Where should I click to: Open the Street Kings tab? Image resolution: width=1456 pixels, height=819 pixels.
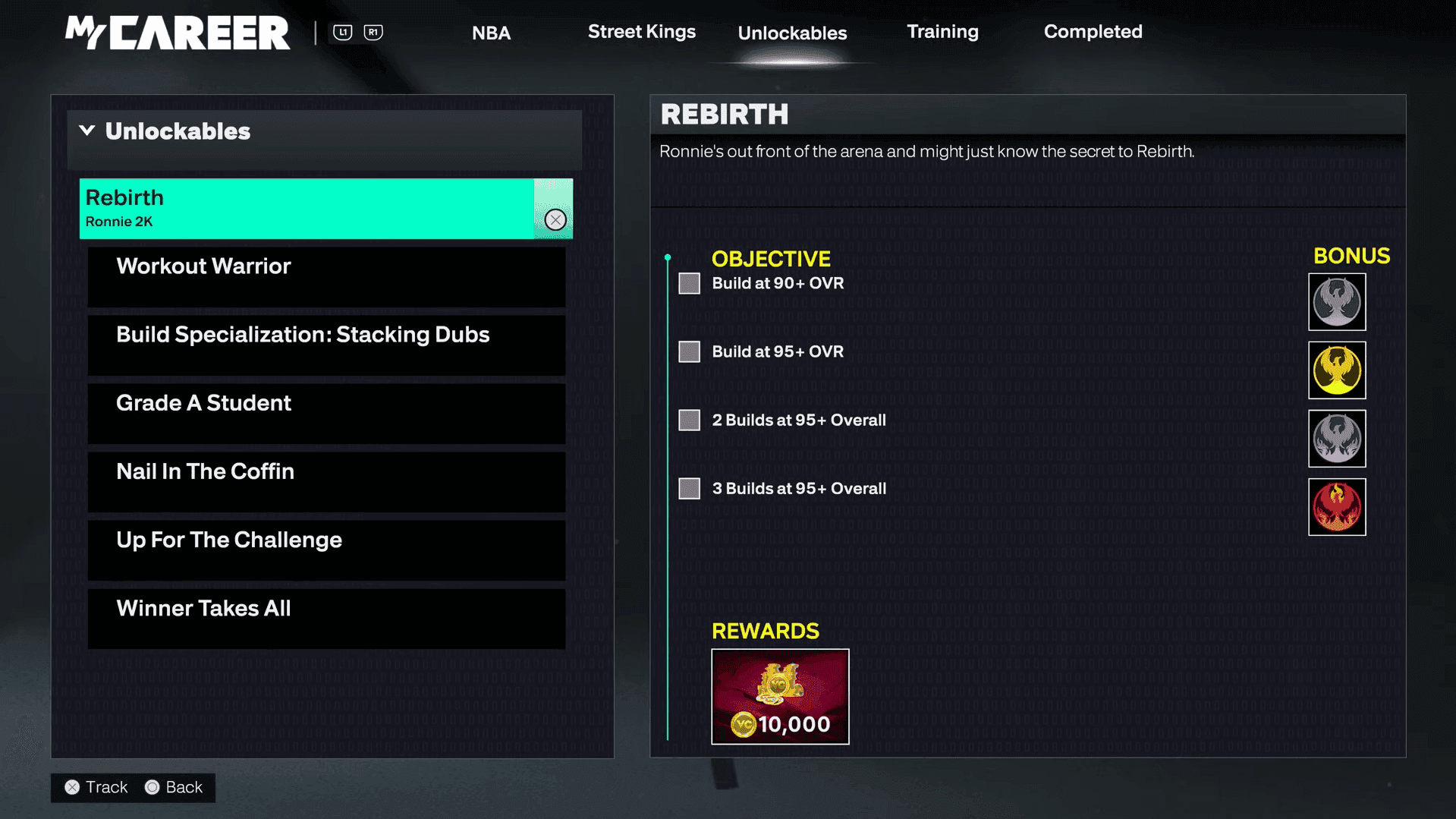pos(641,32)
